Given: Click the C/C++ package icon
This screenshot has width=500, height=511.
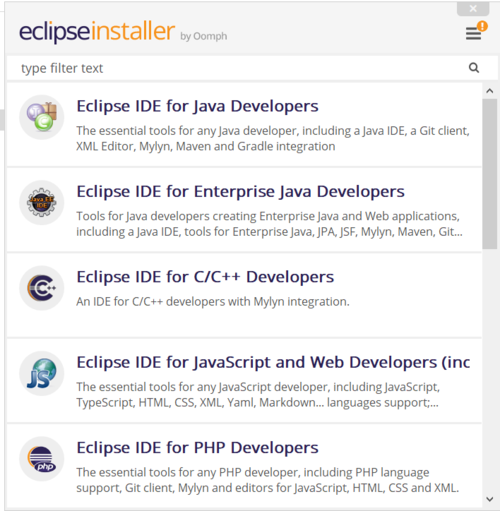Looking at the screenshot, I should pyautogui.click(x=42, y=288).
